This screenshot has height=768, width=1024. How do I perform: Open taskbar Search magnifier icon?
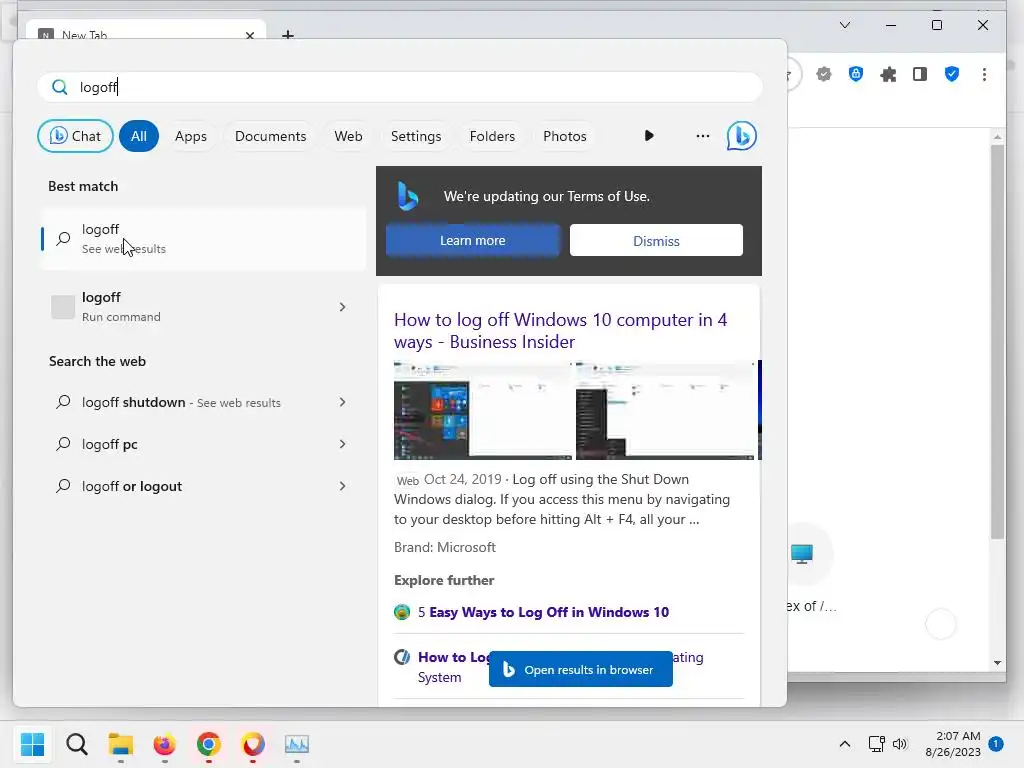[76, 744]
